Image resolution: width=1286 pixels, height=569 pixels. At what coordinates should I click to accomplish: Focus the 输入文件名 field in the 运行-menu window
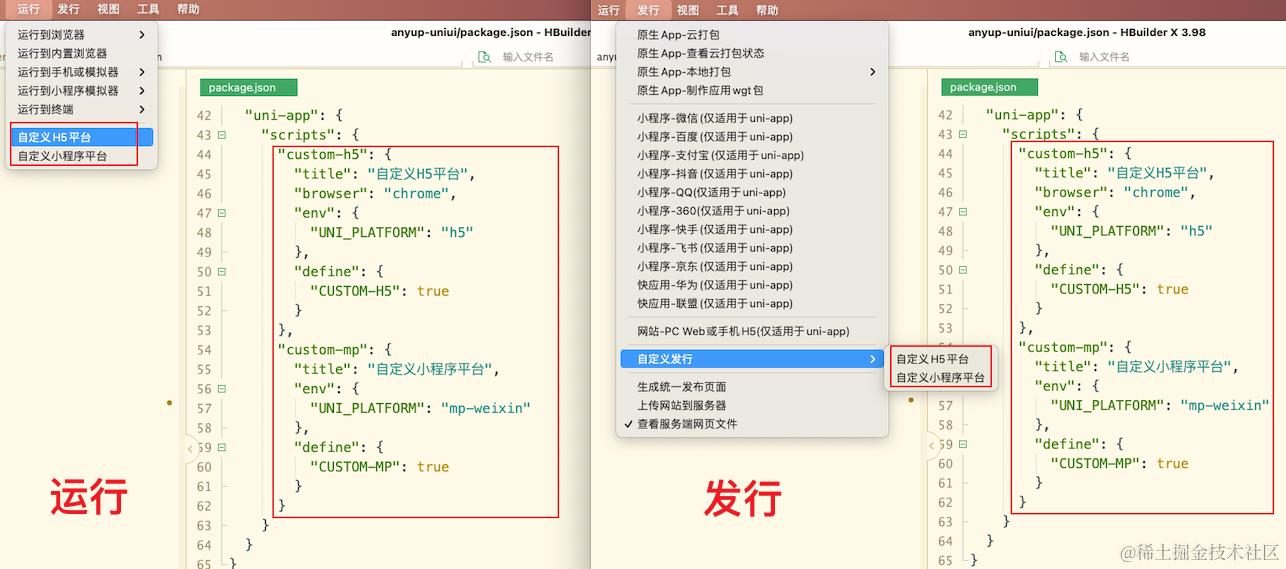pyautogui.click(x=528, y=57)
